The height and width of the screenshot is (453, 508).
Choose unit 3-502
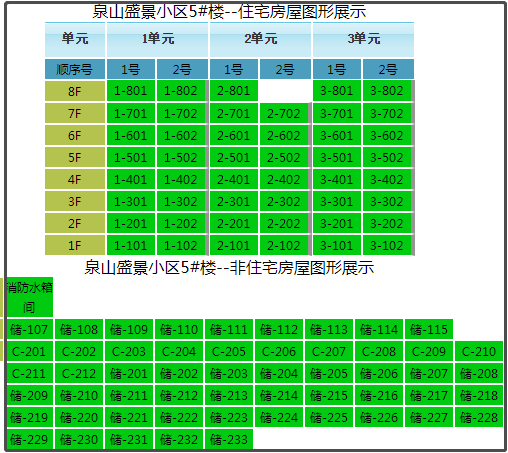pyautogui.click(x=387, y=158)
